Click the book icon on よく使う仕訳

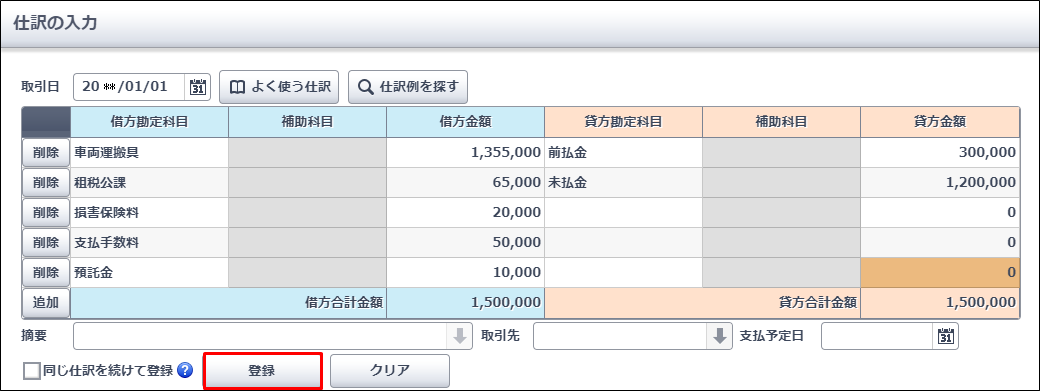[x=237, y=87]
